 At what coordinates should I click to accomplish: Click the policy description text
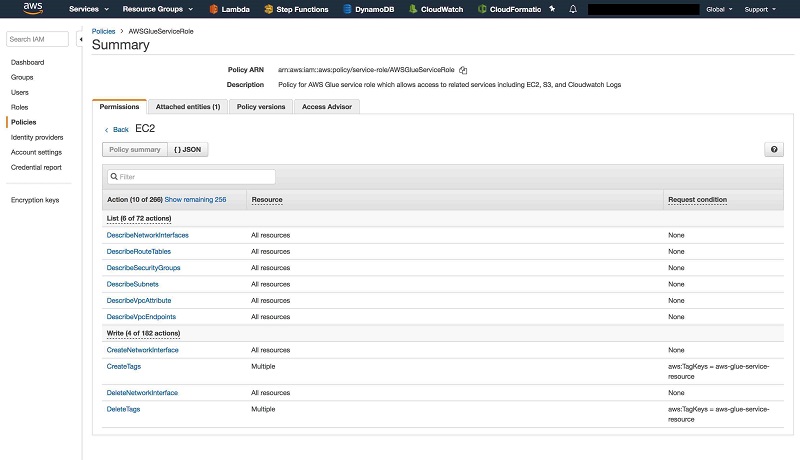(449, 85)
